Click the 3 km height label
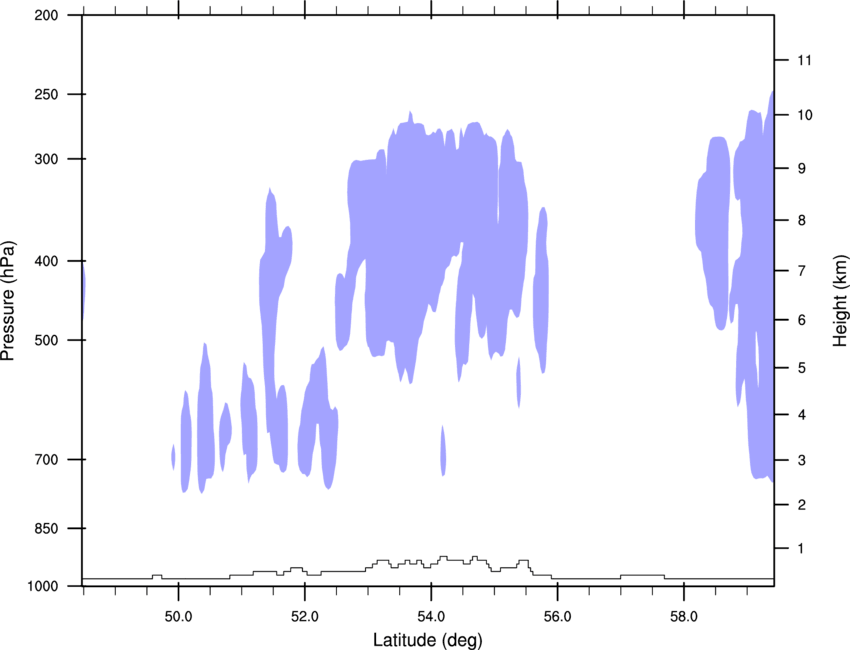The image size is (850, 650). 801,460
